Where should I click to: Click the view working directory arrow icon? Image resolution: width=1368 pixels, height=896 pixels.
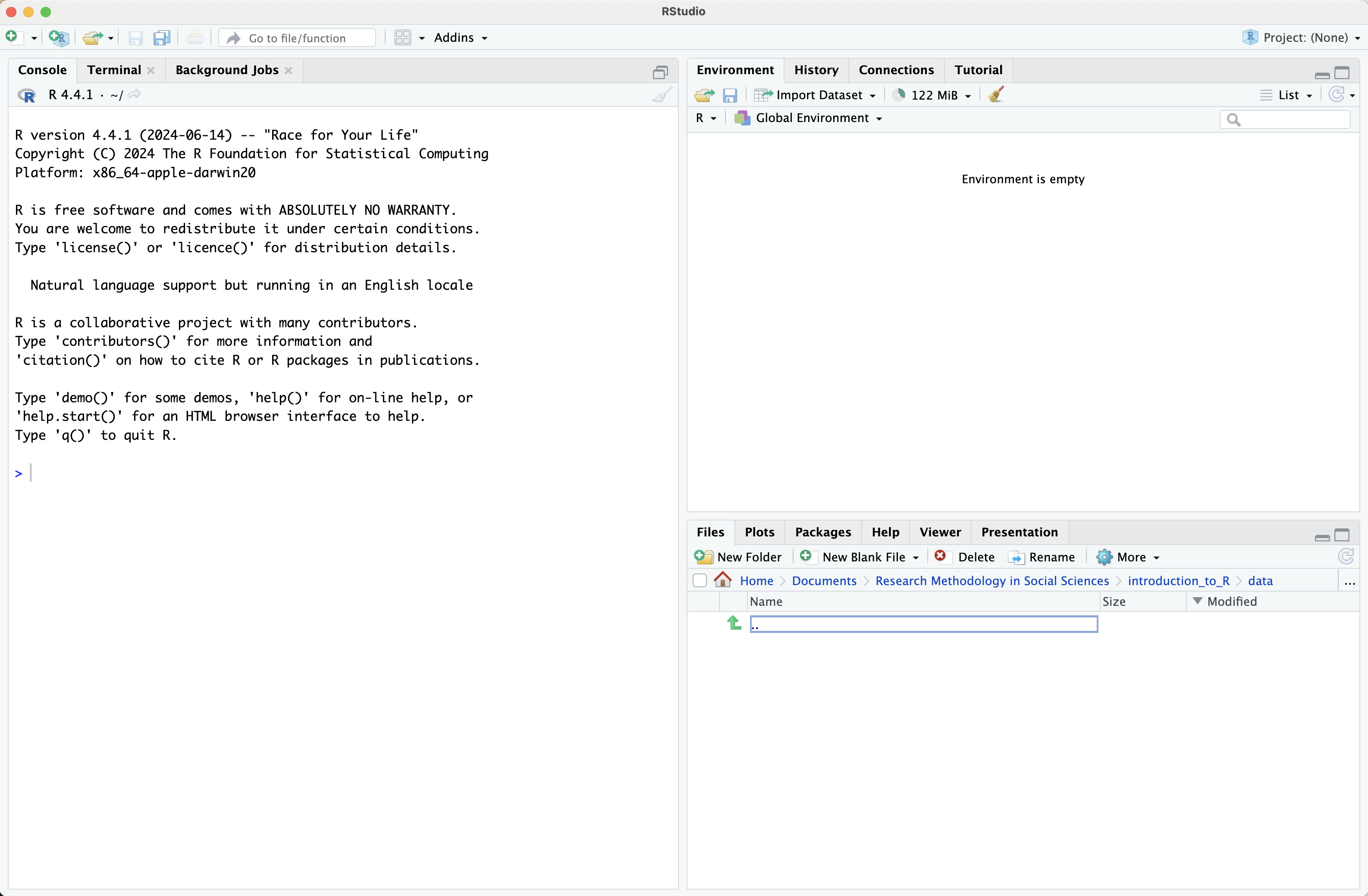tap(135, 94)
